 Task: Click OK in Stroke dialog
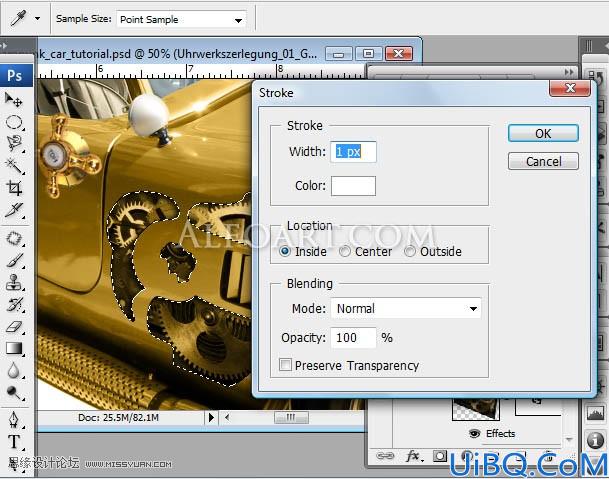[x=543, y=133]
